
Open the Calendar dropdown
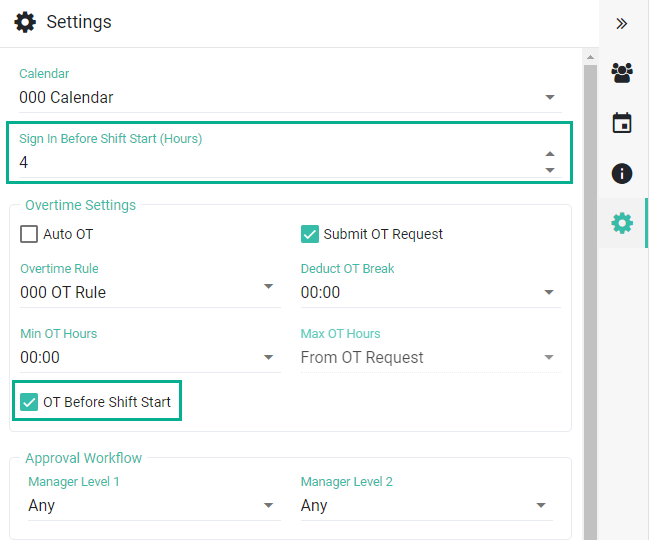(549, 98)
